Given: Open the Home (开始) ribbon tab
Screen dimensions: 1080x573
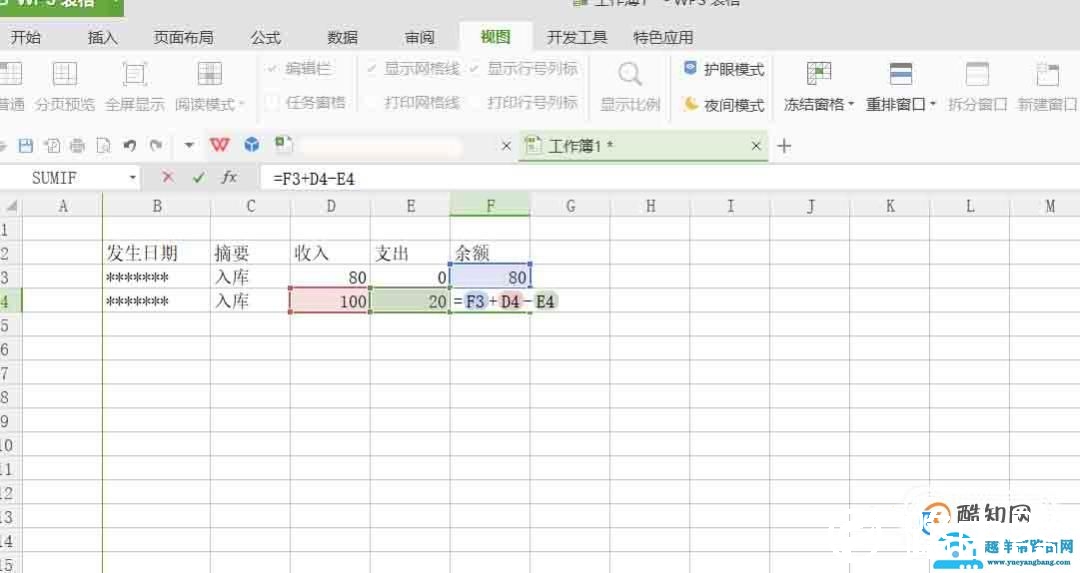Looking at the screenshot, I should [x=26, y=37].
